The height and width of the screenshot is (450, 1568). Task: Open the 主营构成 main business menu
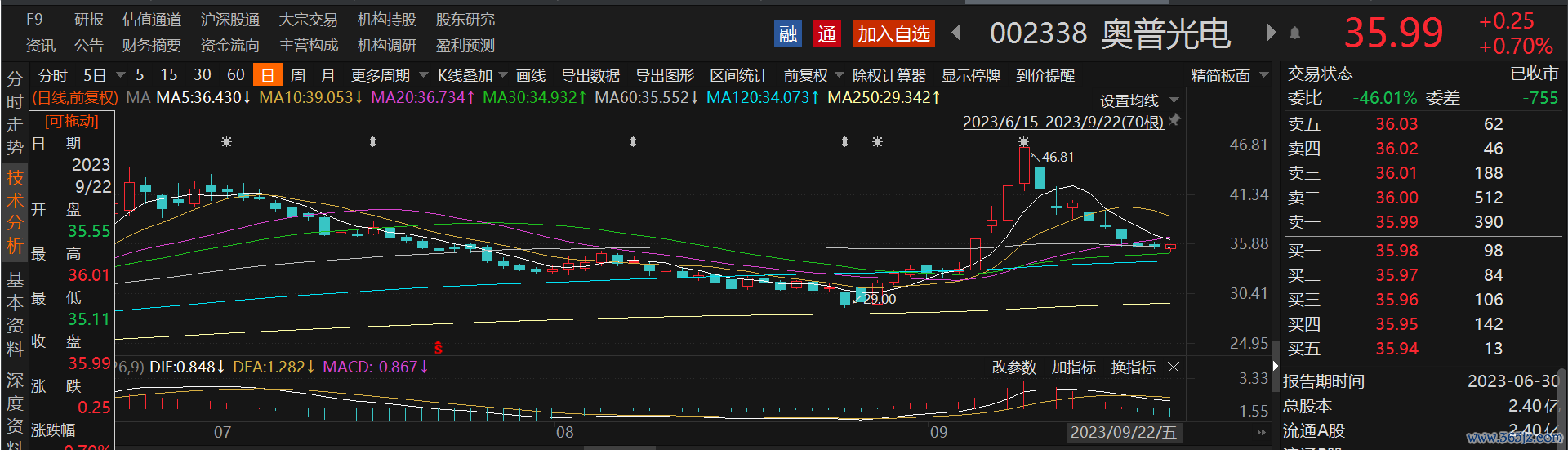(x=309, y=45)
